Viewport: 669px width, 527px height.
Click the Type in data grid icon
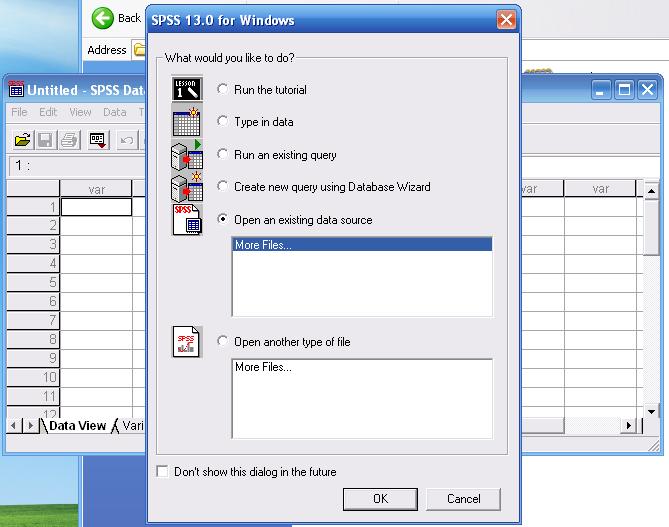click(187, 122)
